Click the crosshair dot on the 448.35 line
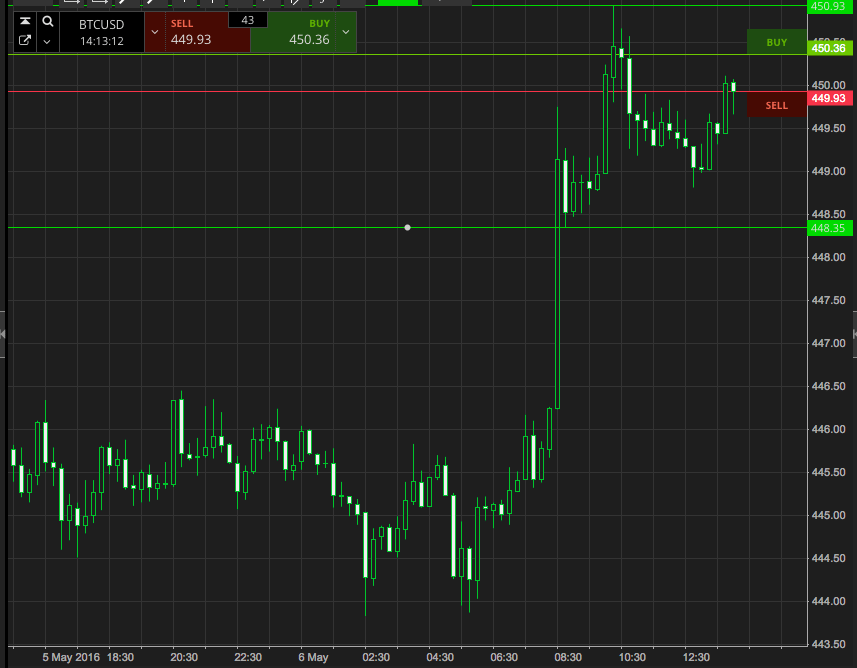The width and height of the screenshot is (857, 668). (x=407, y=228)
